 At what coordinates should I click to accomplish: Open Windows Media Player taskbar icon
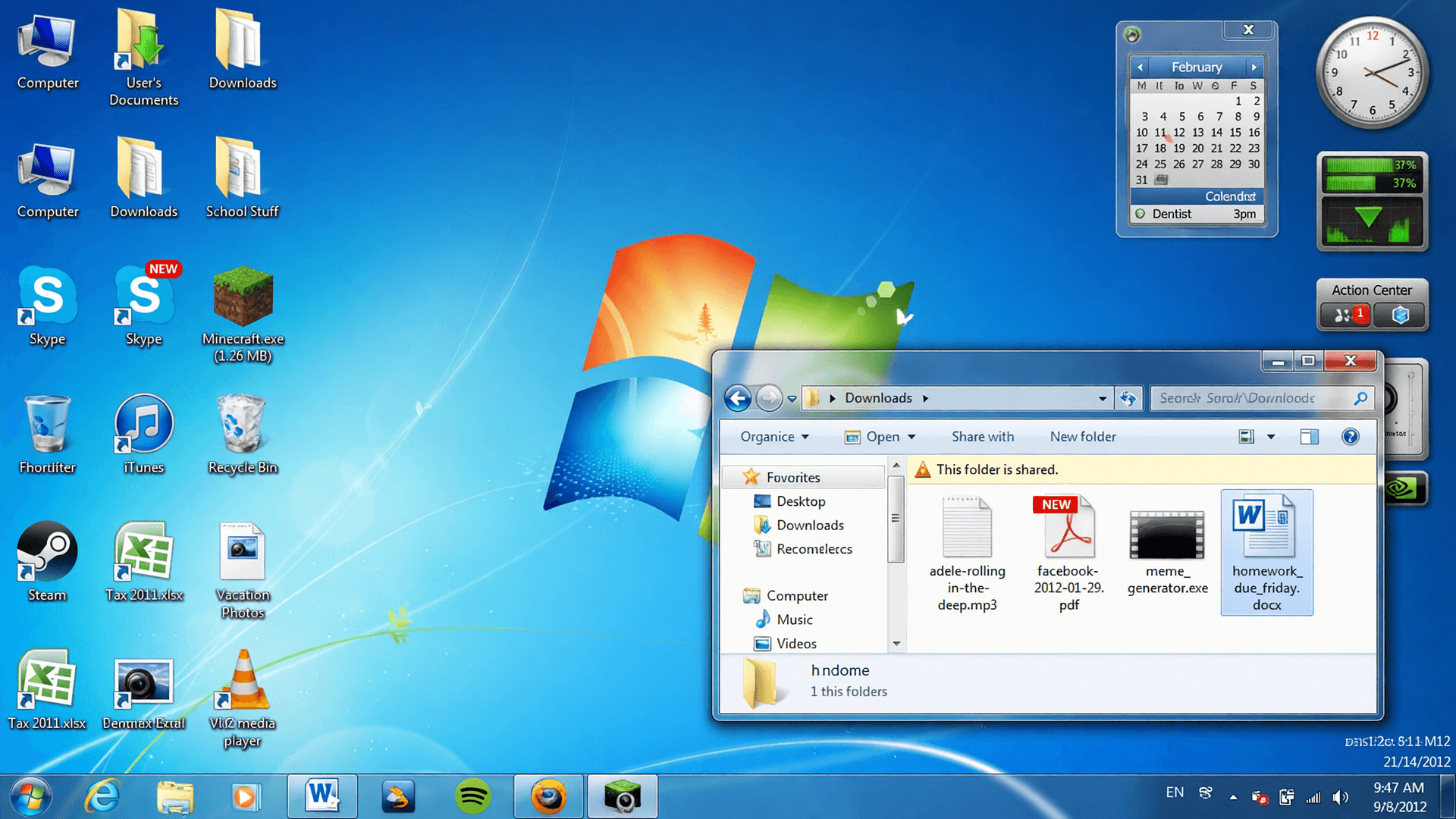coord(245,797)
